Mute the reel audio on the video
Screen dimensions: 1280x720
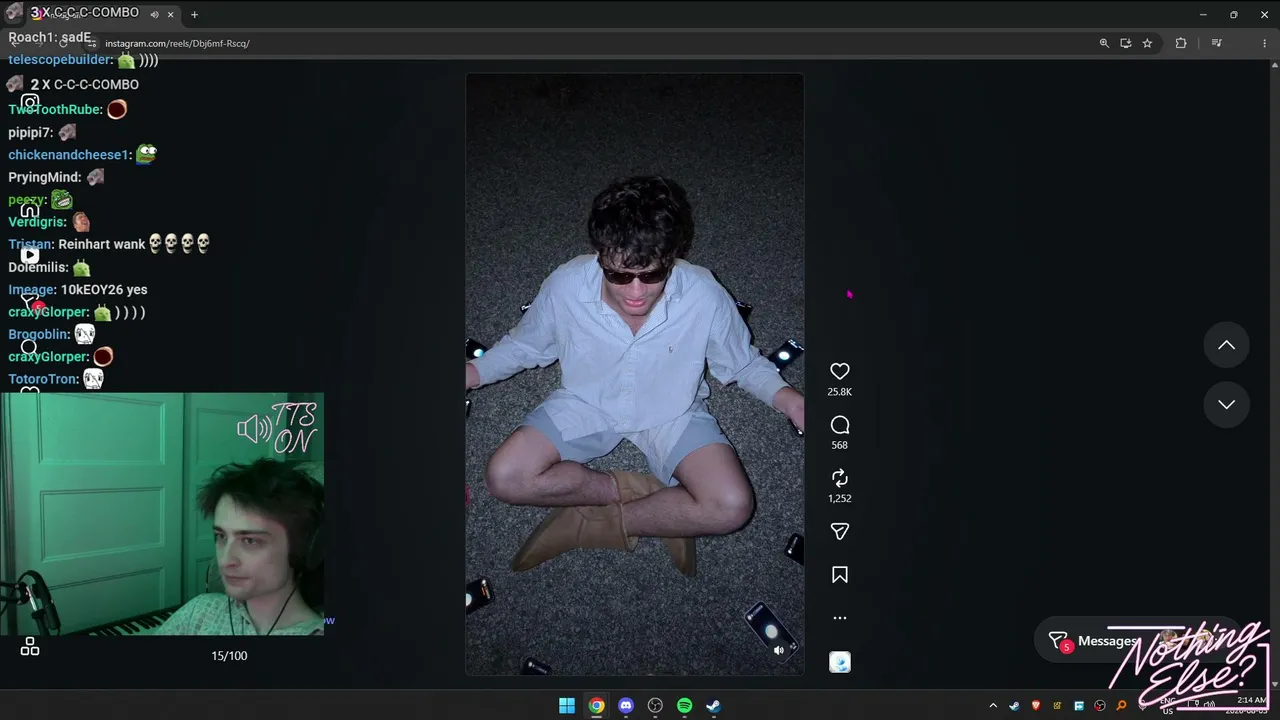pos(779,651)
